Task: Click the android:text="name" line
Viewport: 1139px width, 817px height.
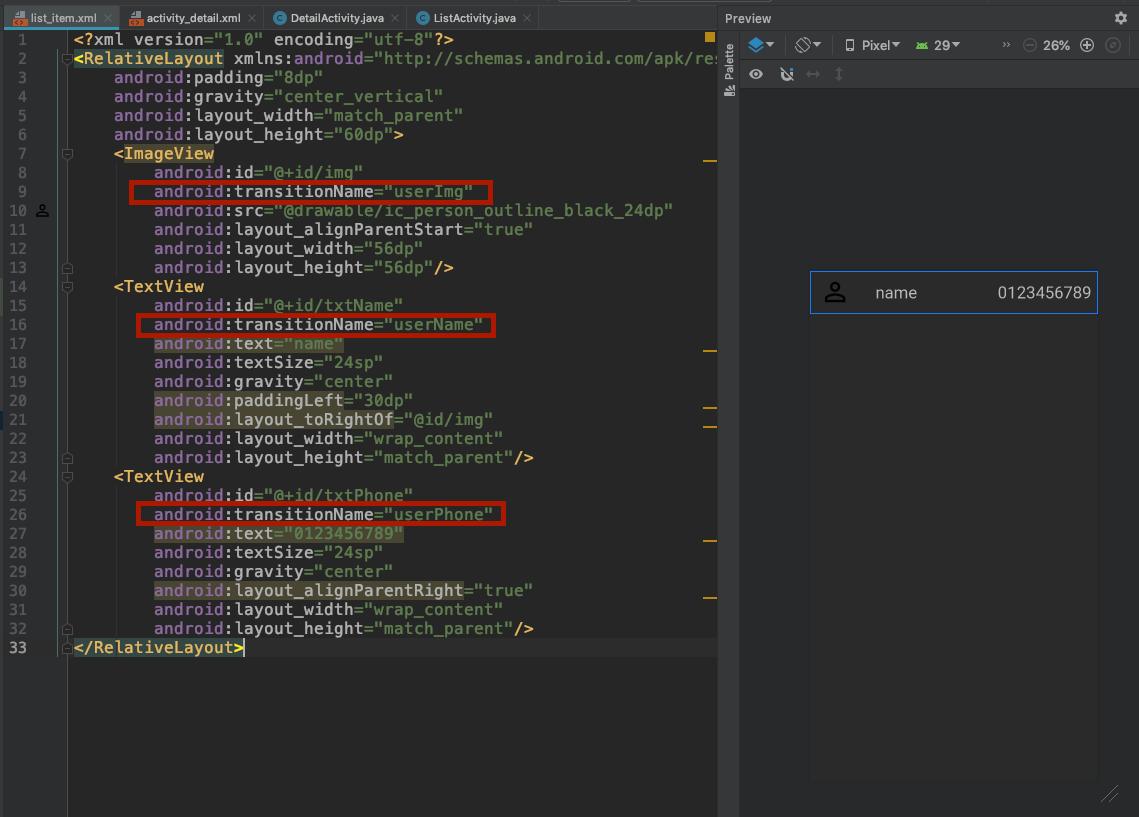Action: 248,344
